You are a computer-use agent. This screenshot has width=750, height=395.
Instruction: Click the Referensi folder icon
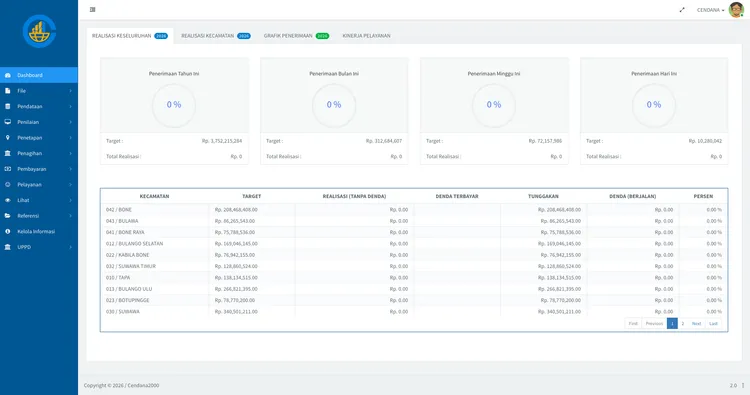coord(8,216)
